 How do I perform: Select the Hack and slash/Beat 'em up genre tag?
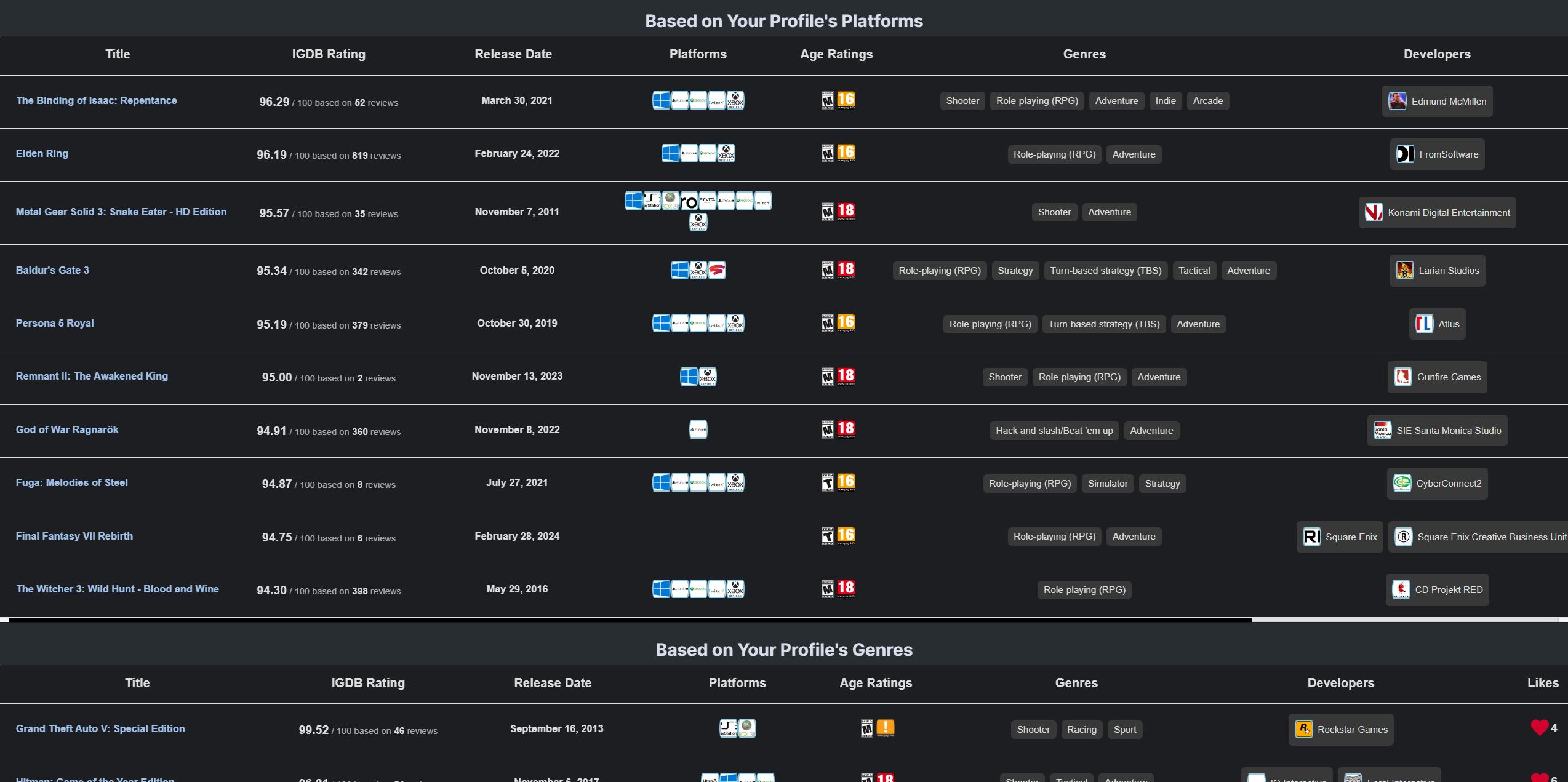[1054, 431]
